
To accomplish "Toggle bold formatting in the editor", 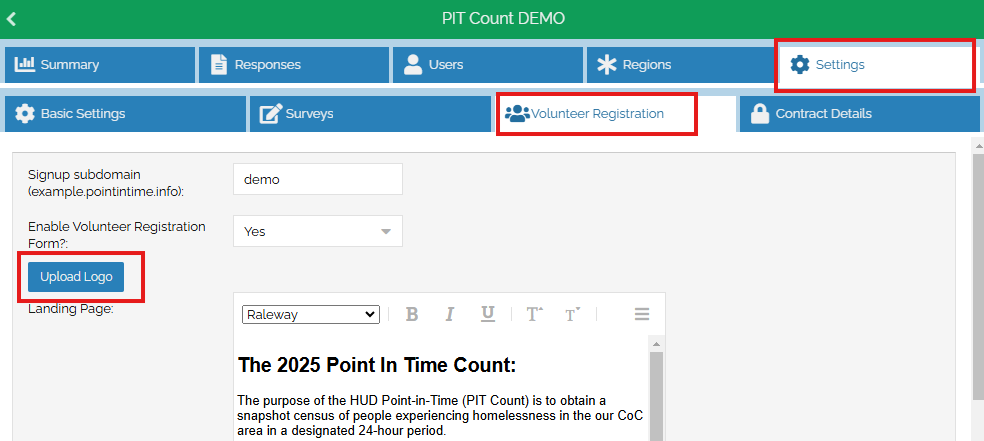I will click(x=411, y=314).
